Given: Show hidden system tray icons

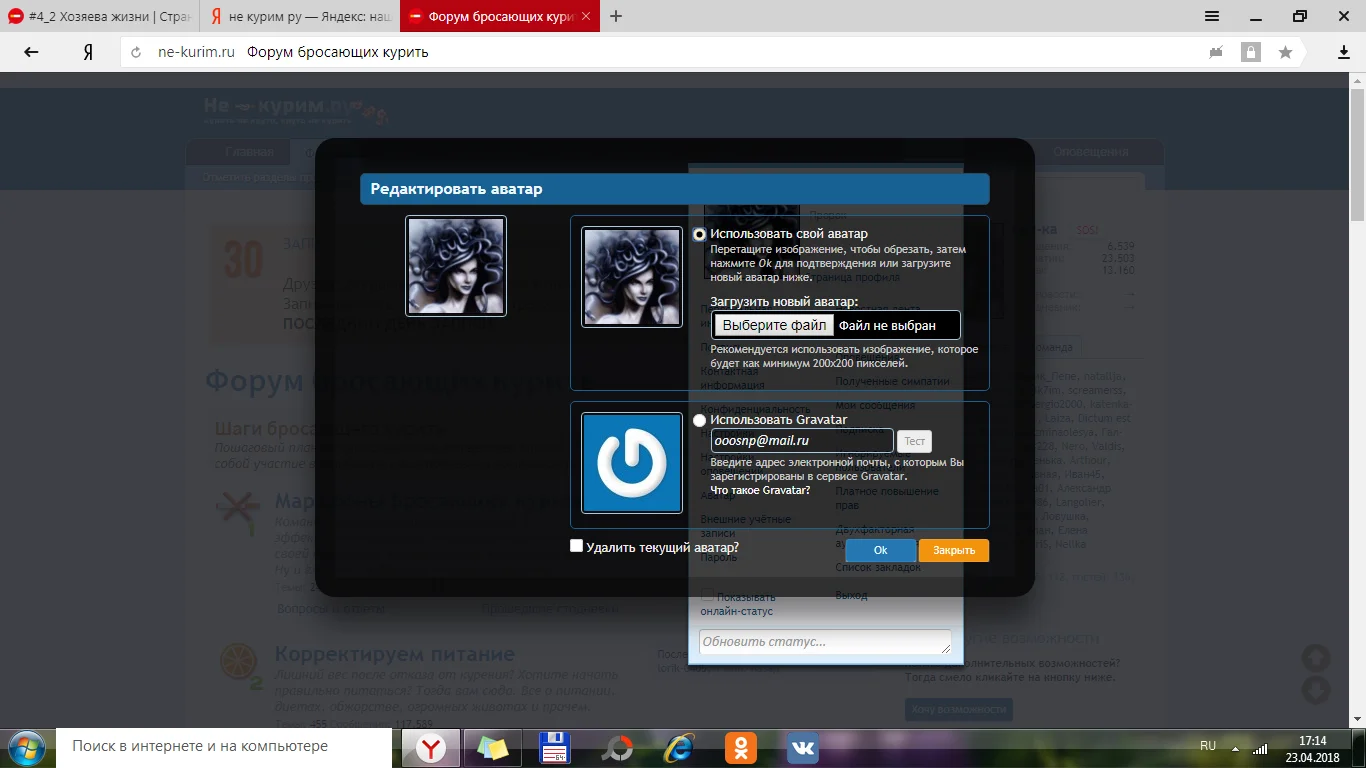Looking at the screenshot, I should (1237, 747).
